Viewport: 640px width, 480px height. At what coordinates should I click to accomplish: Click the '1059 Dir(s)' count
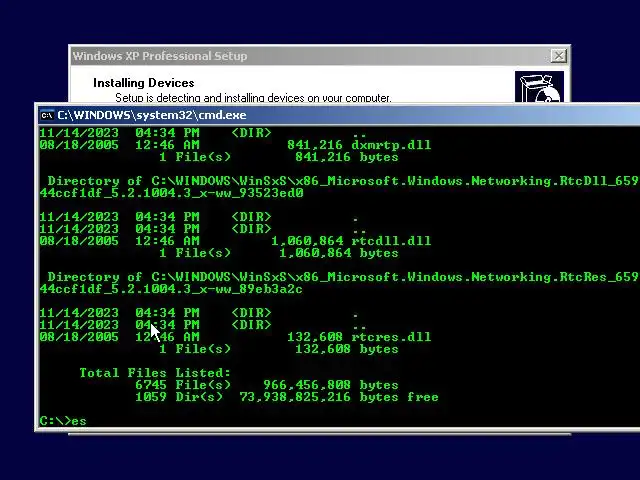pyautogui.click(x=179, y=397)
